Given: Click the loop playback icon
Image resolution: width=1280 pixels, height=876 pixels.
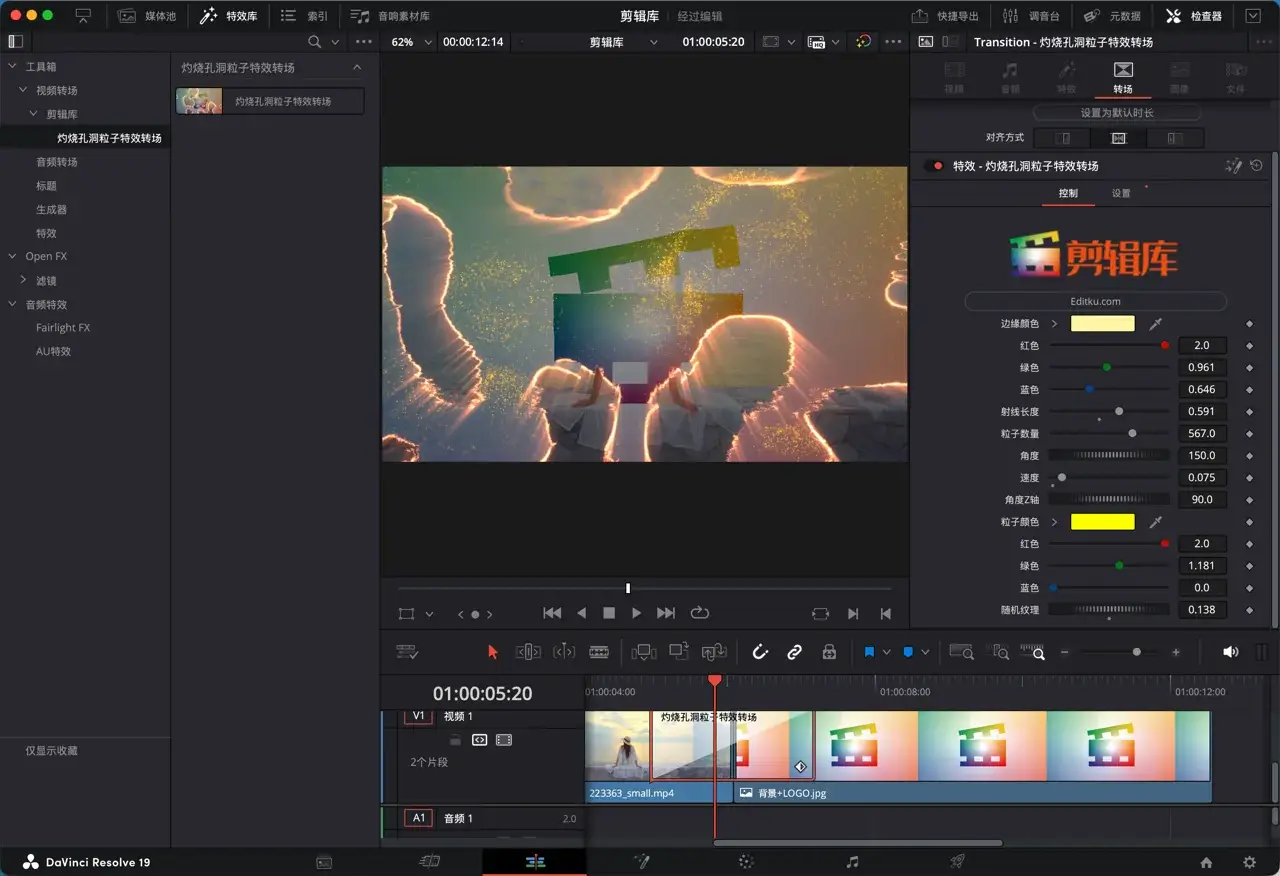Looking at the screenshot, I should [x=700, y=613].
